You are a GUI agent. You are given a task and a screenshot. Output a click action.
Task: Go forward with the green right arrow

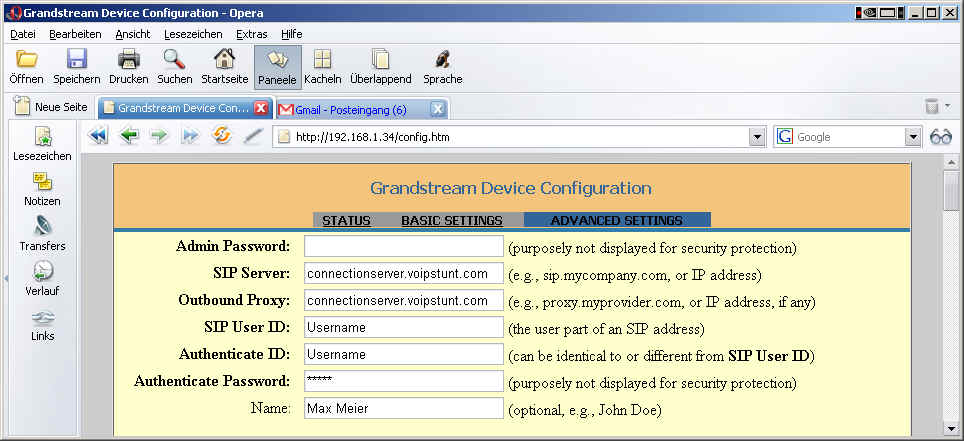point(159,136)
